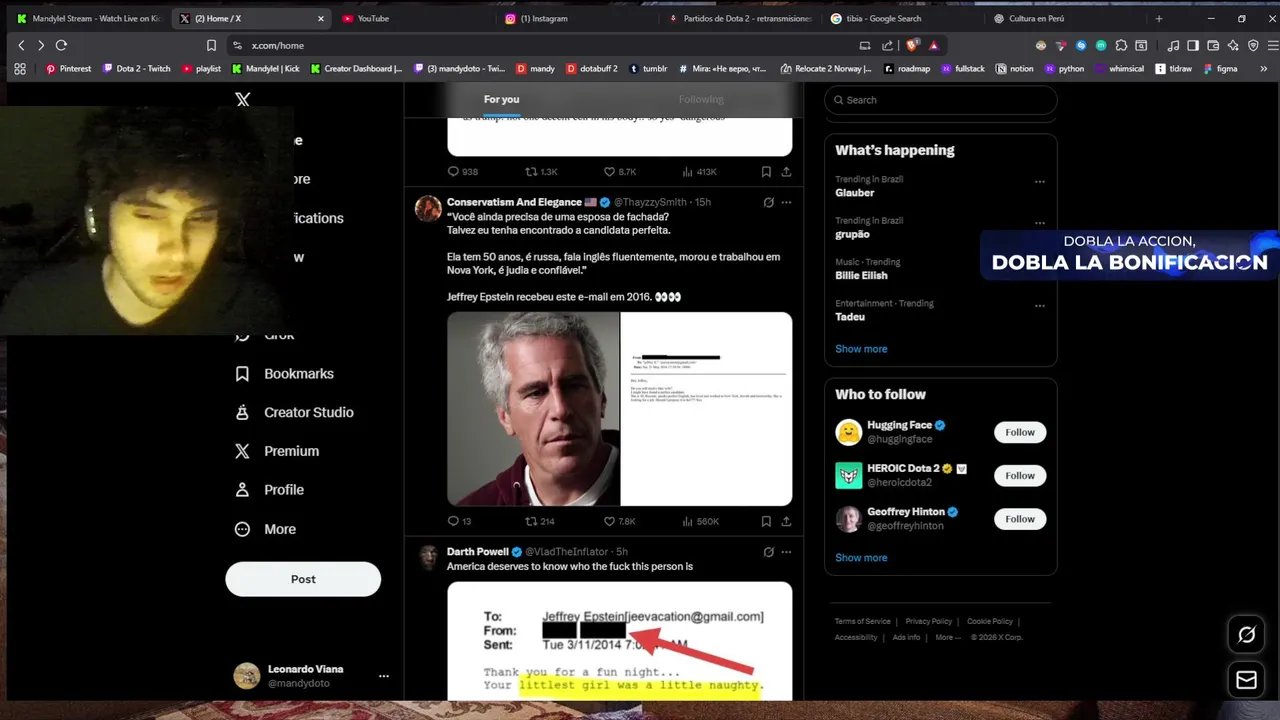Switch to the tibia Google Search tab
1280x720 pixels.
tap(903, 18)
